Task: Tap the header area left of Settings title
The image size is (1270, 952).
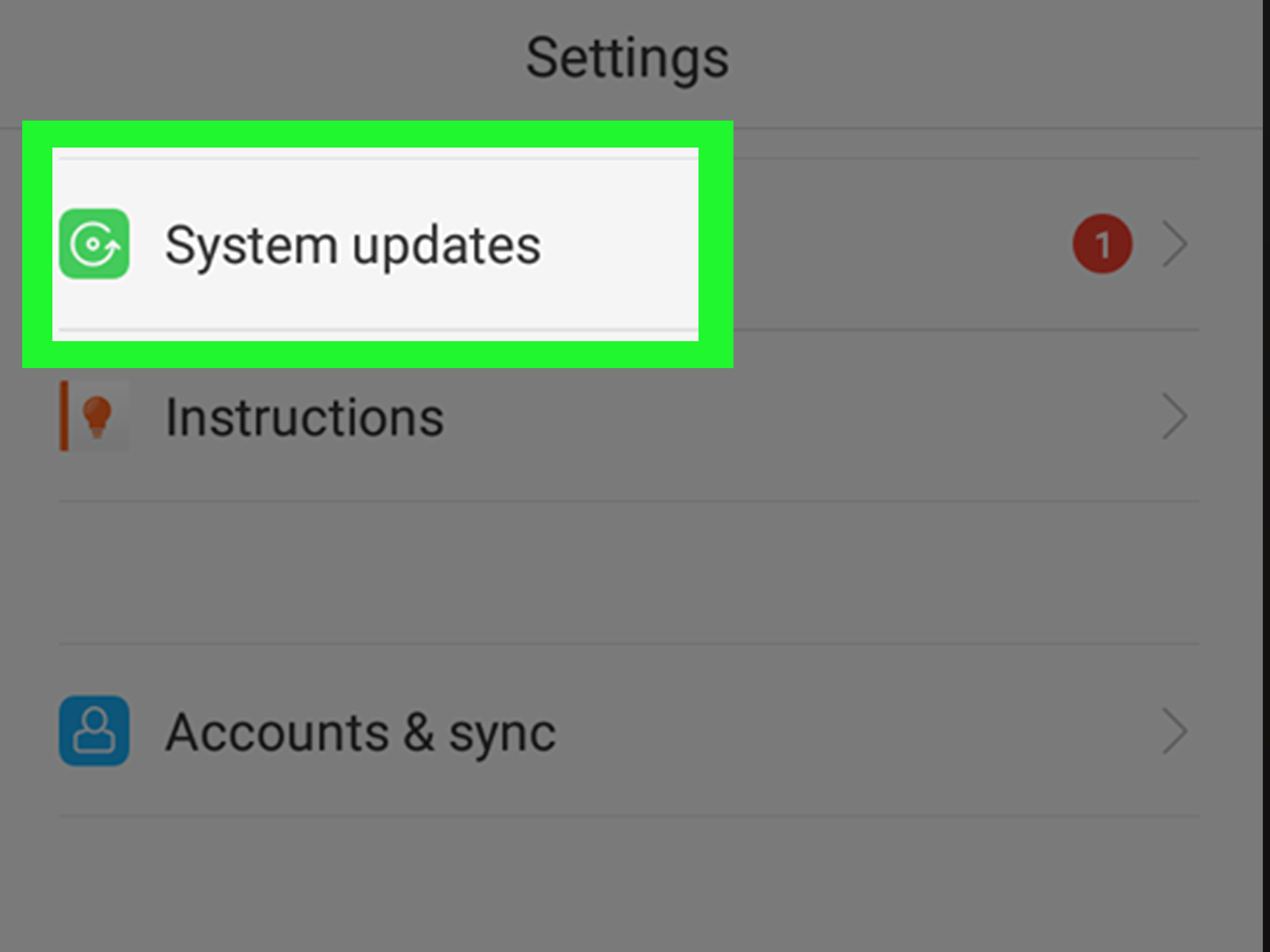Action: pos(258,60)
